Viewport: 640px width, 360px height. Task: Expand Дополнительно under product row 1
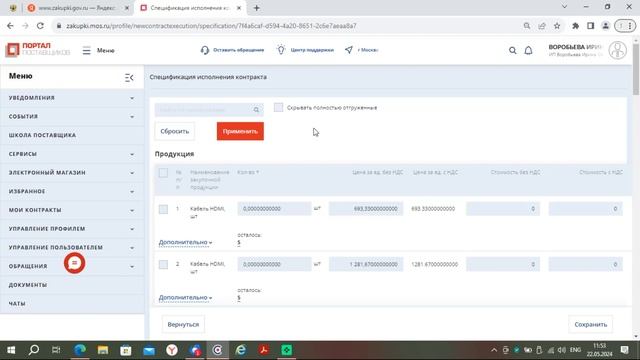coord(185,242)
